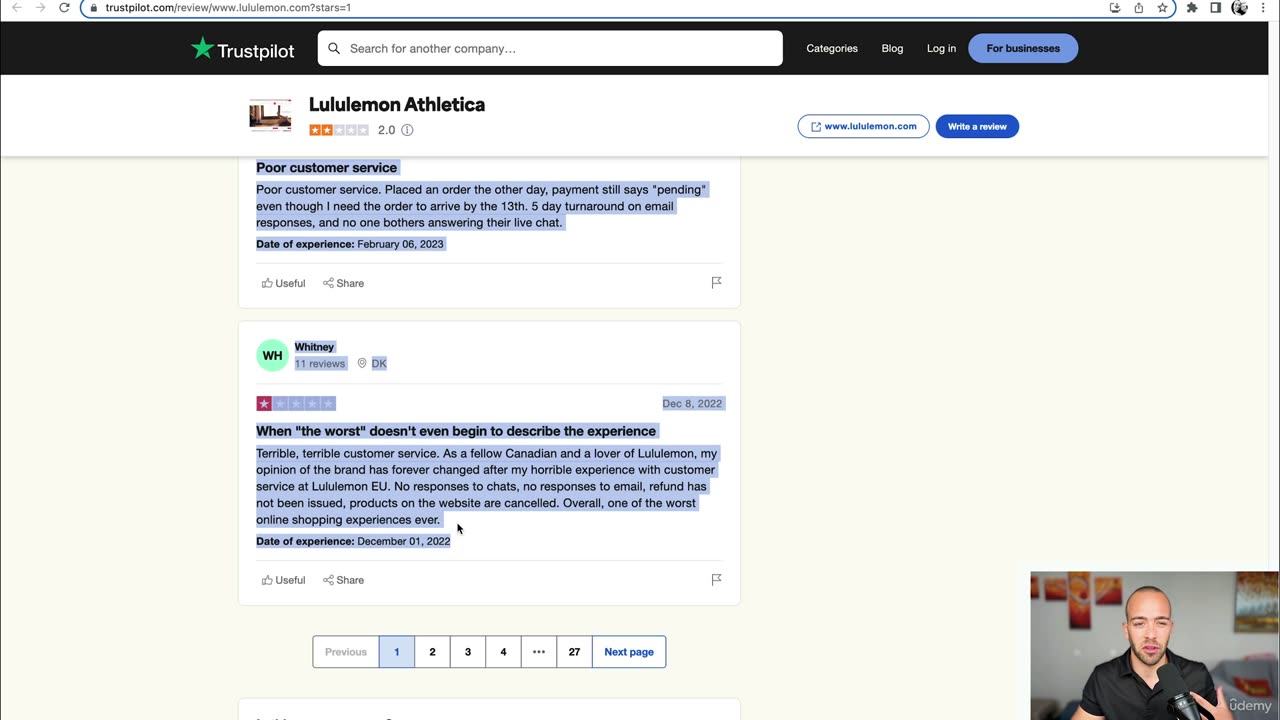Click the For businesses button
Image resolution: width=1280 pixels, height=720 pixels.
(x=1023, y=48)
